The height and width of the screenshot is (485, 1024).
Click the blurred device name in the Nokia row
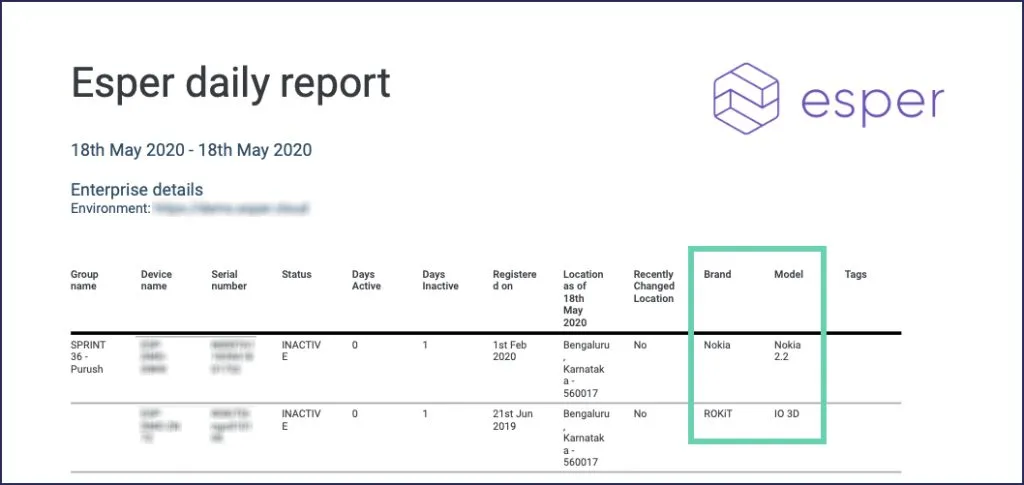155,356
